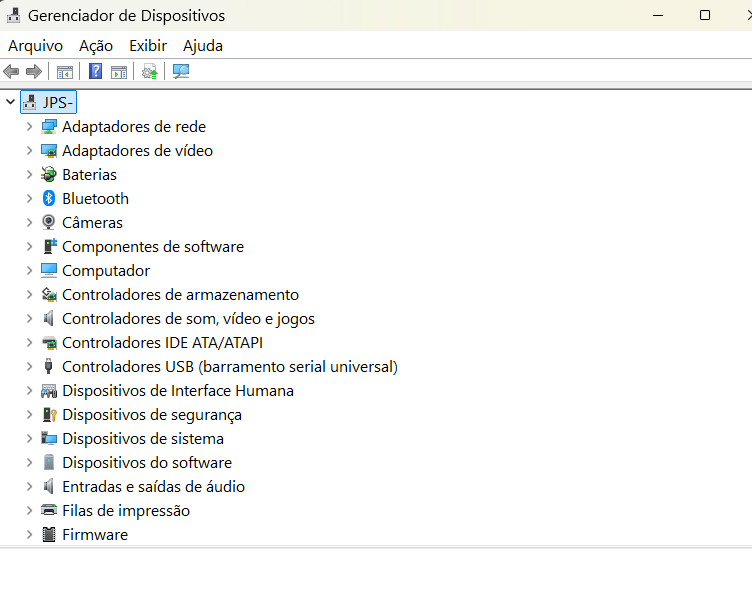Collapse the JPS- root node
The height and width of the screenshot is (605, 752).
click(11, 102)
